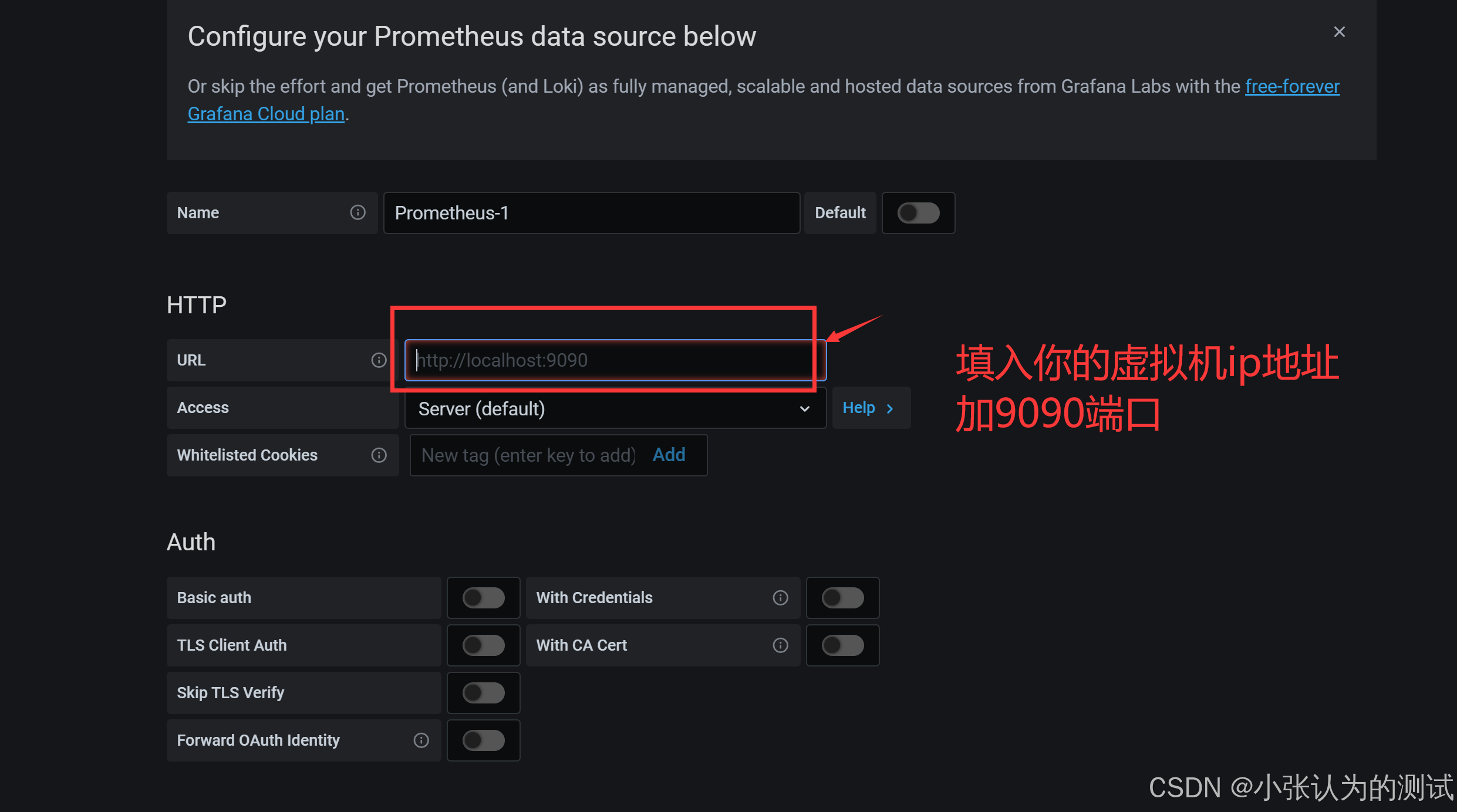Click the Name field info icon
Image resolution: width=1457 pixels, height=812 pixels.
tap(357, 212)
